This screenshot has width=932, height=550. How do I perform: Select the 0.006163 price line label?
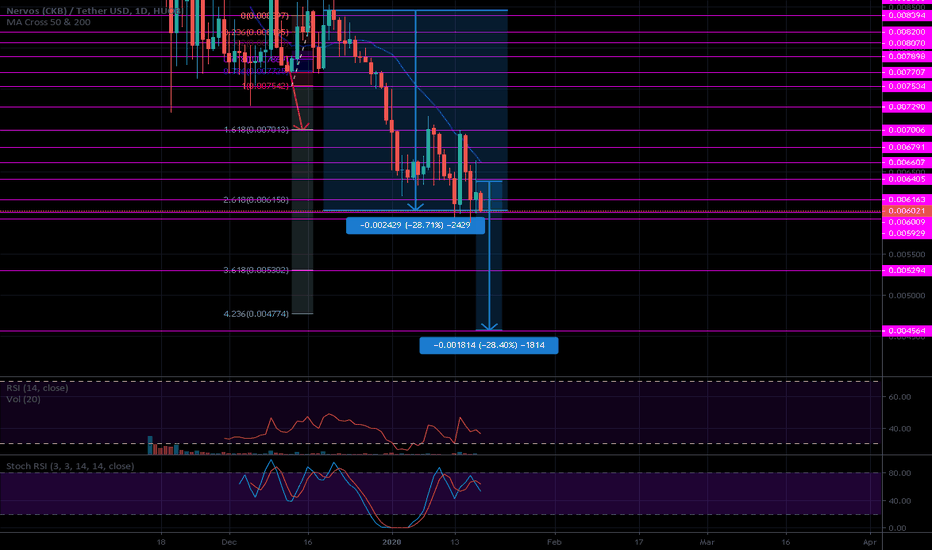906,200
